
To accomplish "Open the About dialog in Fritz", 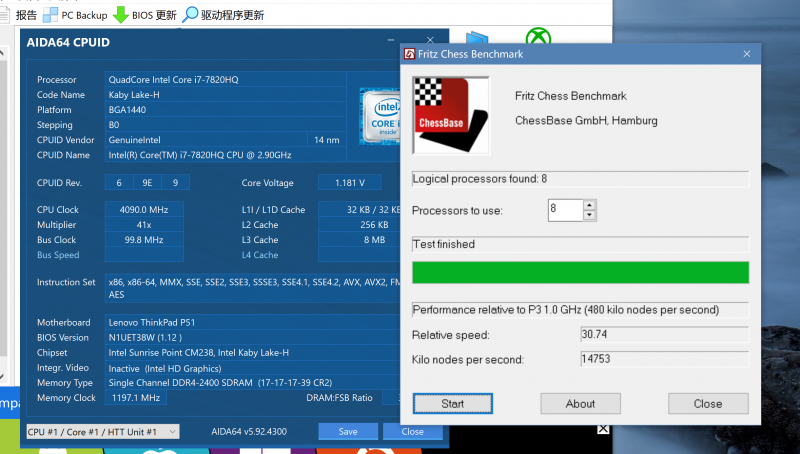I will tap(580, 403).
